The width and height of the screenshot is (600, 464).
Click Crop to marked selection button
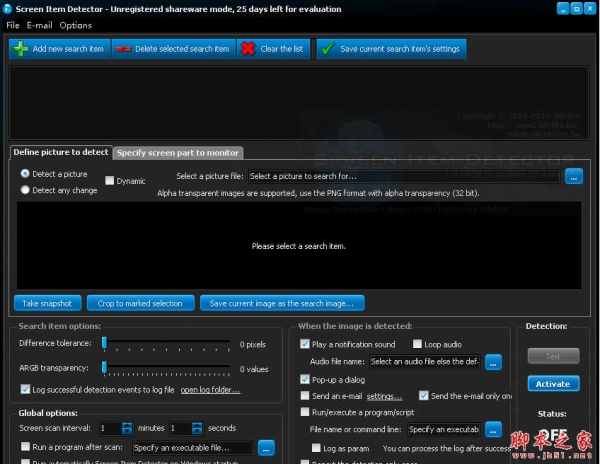(140, 303)
